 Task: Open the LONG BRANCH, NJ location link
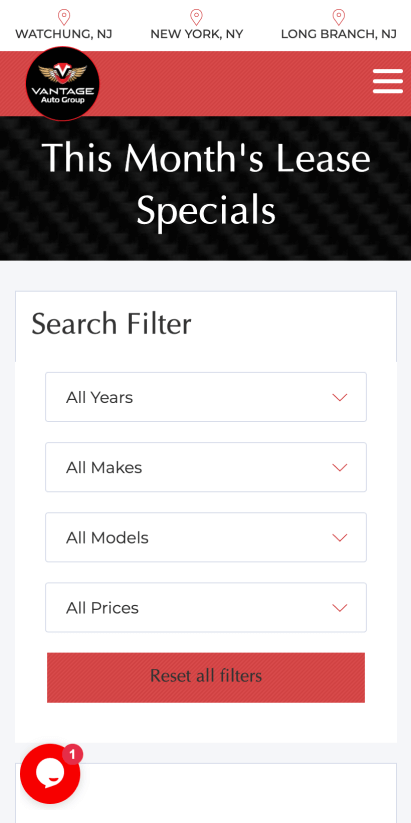[339, 34]
